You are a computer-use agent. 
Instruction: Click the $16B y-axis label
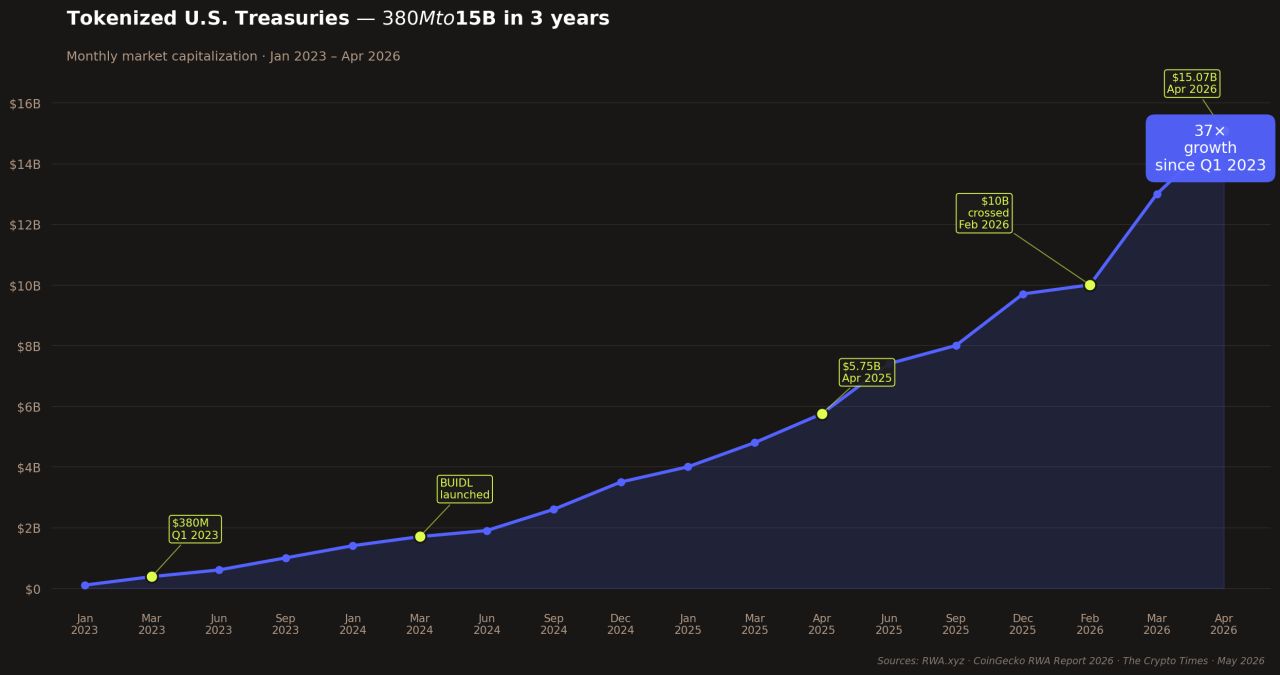click(25, 103)
